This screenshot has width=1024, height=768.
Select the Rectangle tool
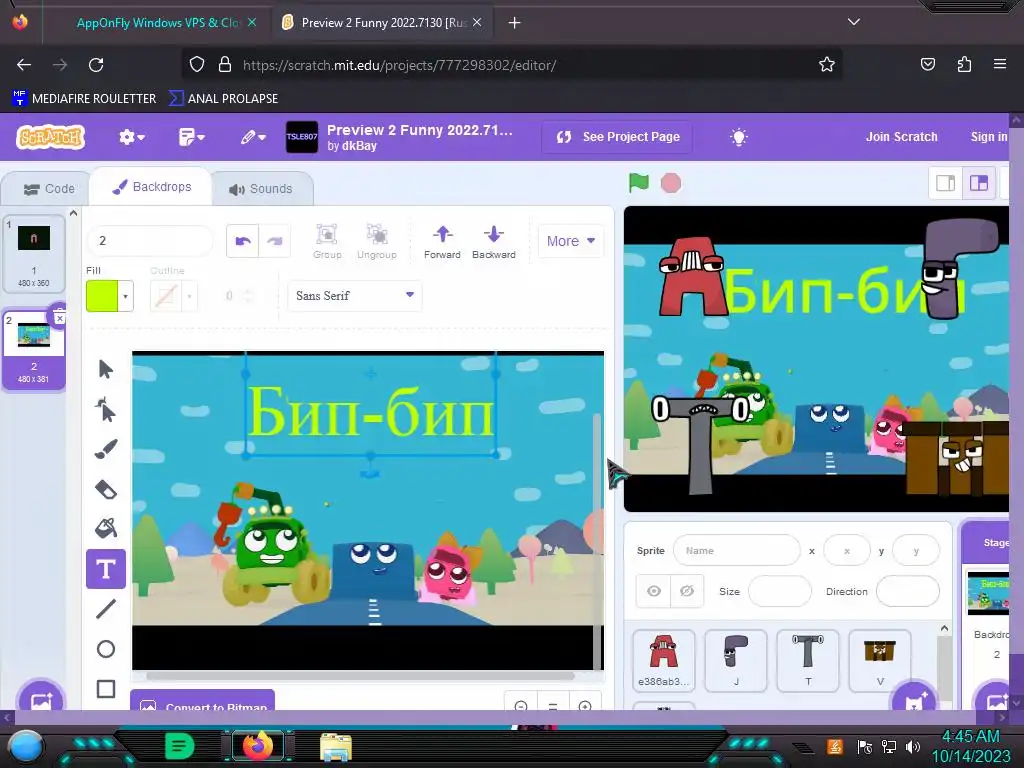click(106, 689)
